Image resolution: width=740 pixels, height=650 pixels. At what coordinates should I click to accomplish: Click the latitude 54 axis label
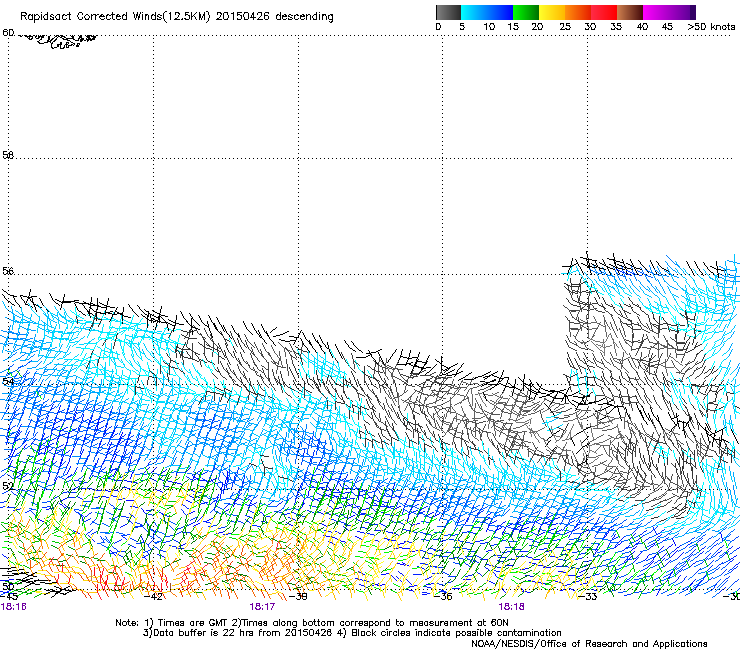click(8, 381)
